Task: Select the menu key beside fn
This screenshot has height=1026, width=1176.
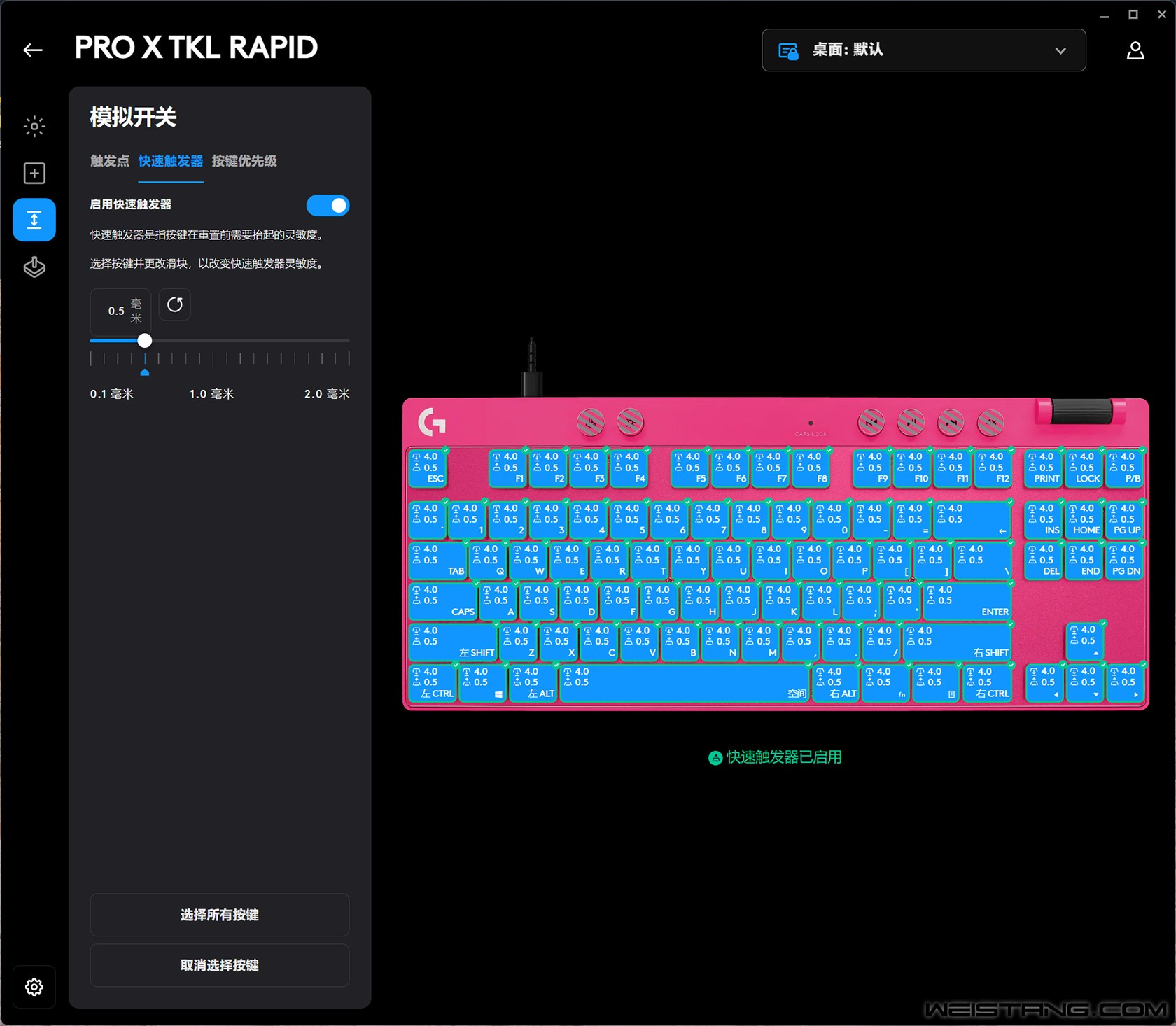Action: coord(937,683)
